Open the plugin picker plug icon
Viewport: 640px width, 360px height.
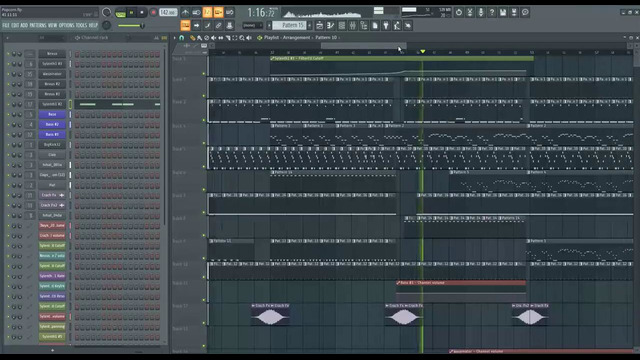tap(386, 26)
